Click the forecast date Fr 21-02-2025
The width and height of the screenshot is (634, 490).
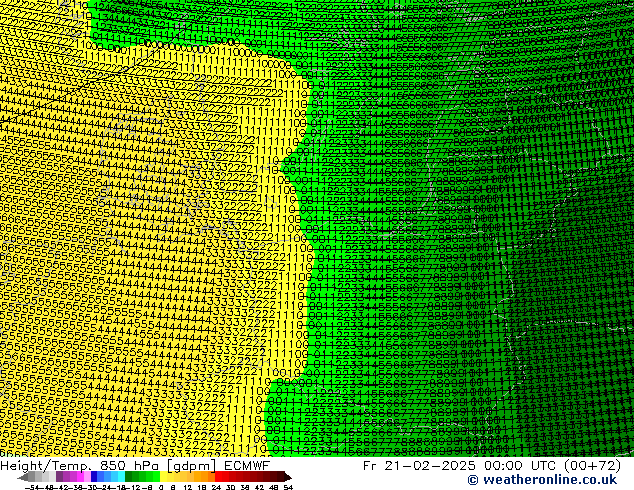click(421, 466)
